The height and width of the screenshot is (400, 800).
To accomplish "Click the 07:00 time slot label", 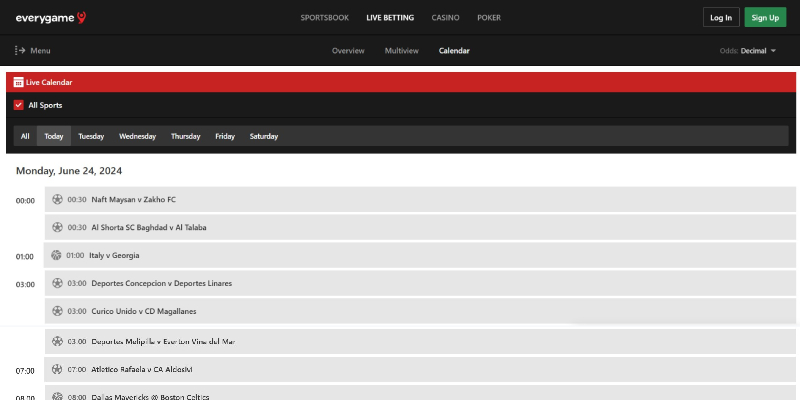I will (25, 371).
